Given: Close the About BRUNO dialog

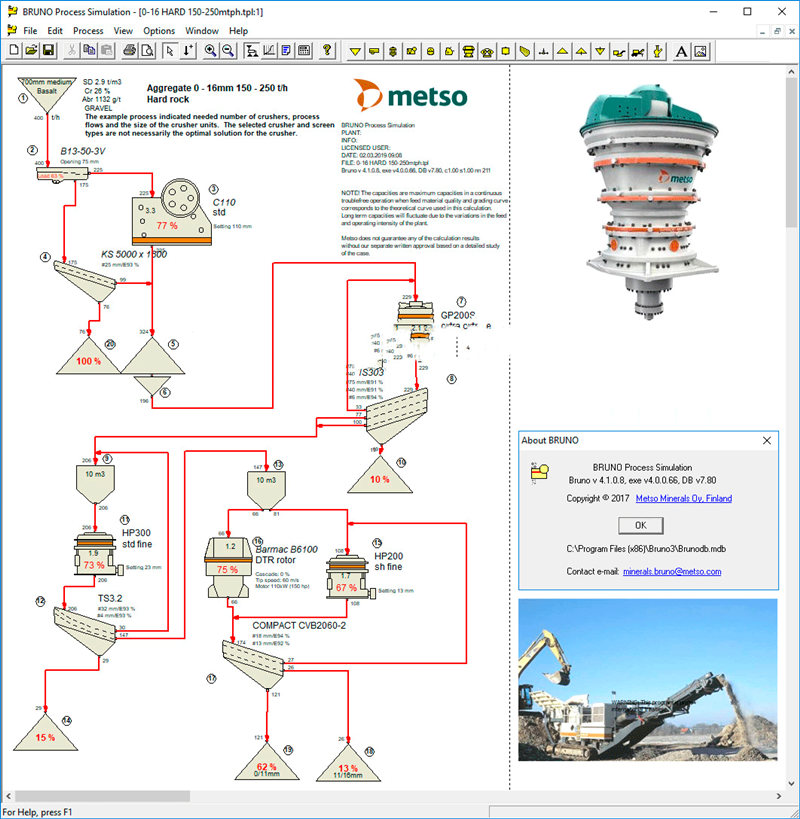Looking at the screenshot, I should [767, 440].
